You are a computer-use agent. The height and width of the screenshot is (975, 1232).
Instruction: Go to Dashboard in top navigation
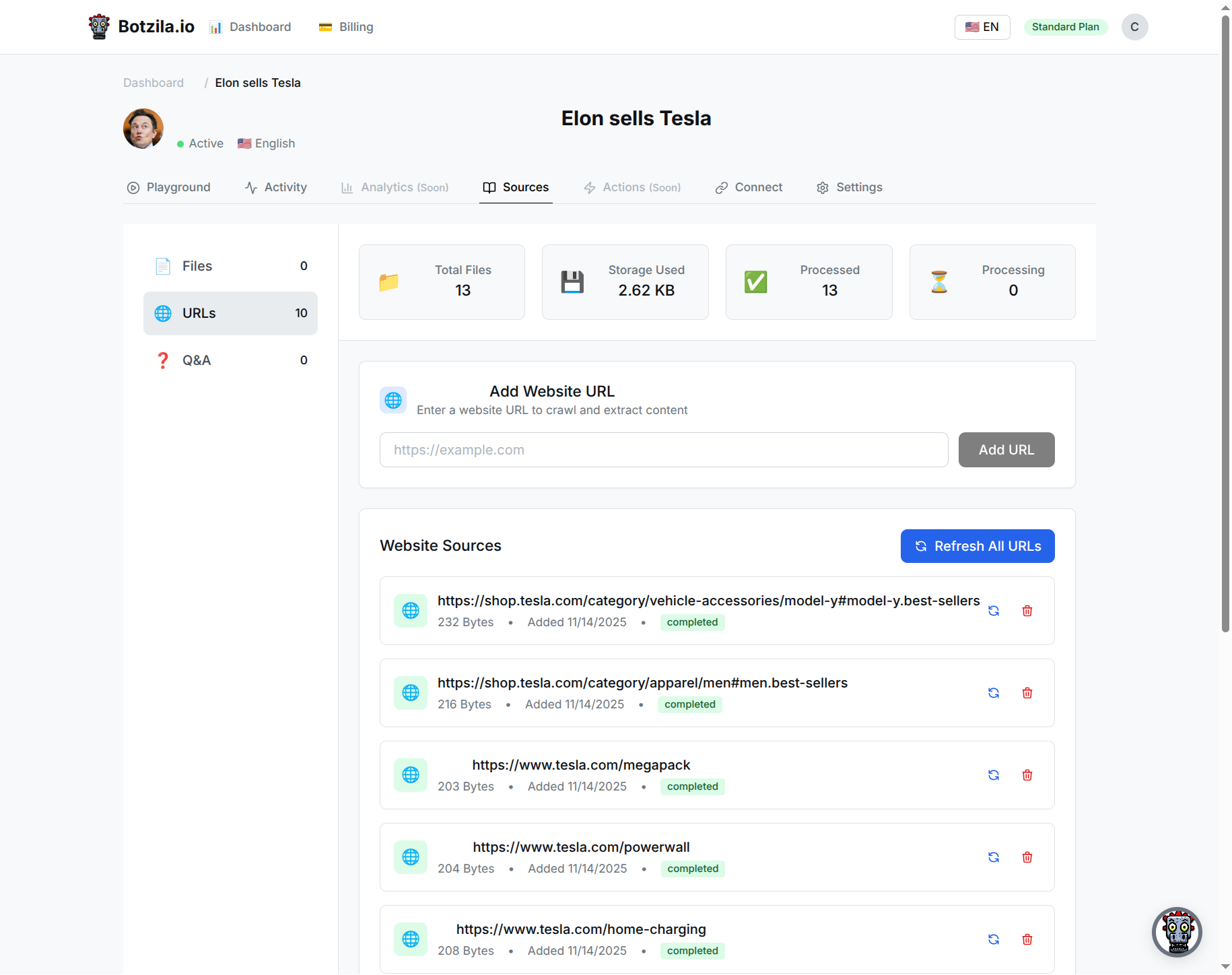pos(250,27)
